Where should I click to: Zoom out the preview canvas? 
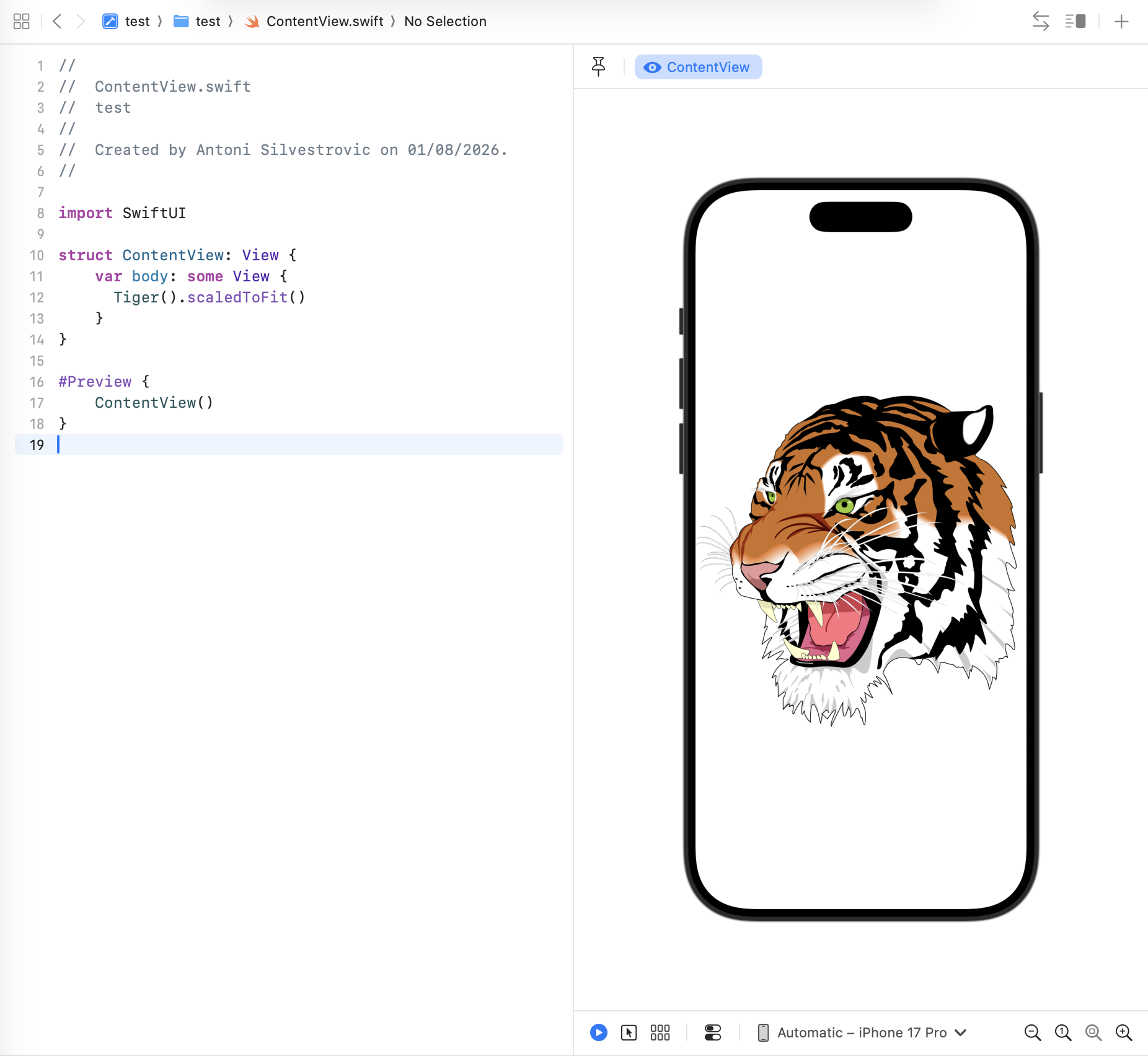click(x=1033, y=1032)
